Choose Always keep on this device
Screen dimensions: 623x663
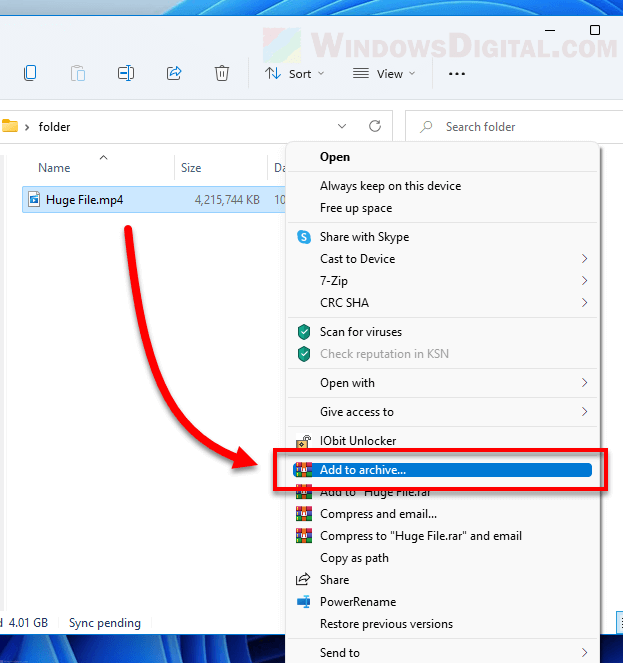click(442, 186)
